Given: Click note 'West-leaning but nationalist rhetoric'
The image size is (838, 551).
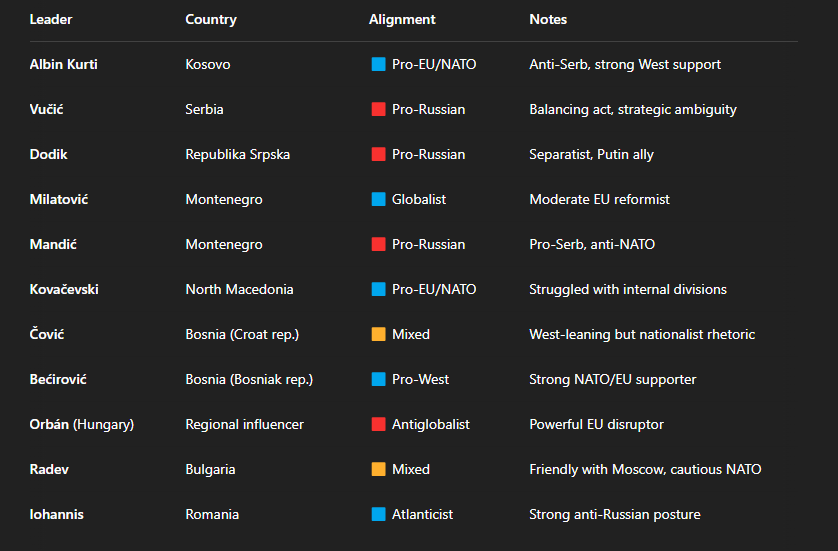Looking at the screenshot, I should 642,335.
